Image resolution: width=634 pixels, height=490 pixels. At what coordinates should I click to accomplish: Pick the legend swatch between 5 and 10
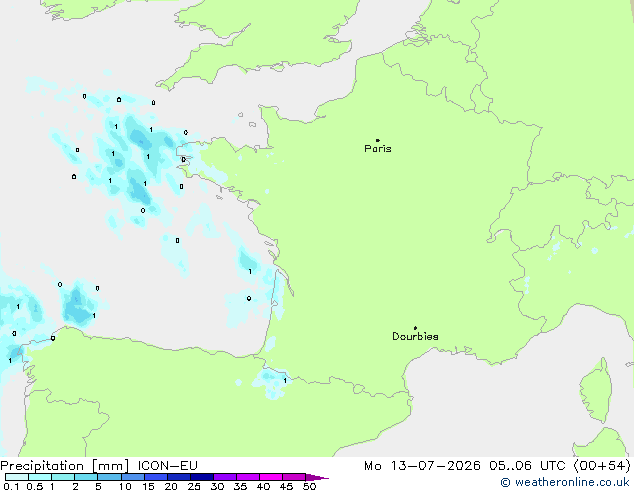tap(109, 477)
